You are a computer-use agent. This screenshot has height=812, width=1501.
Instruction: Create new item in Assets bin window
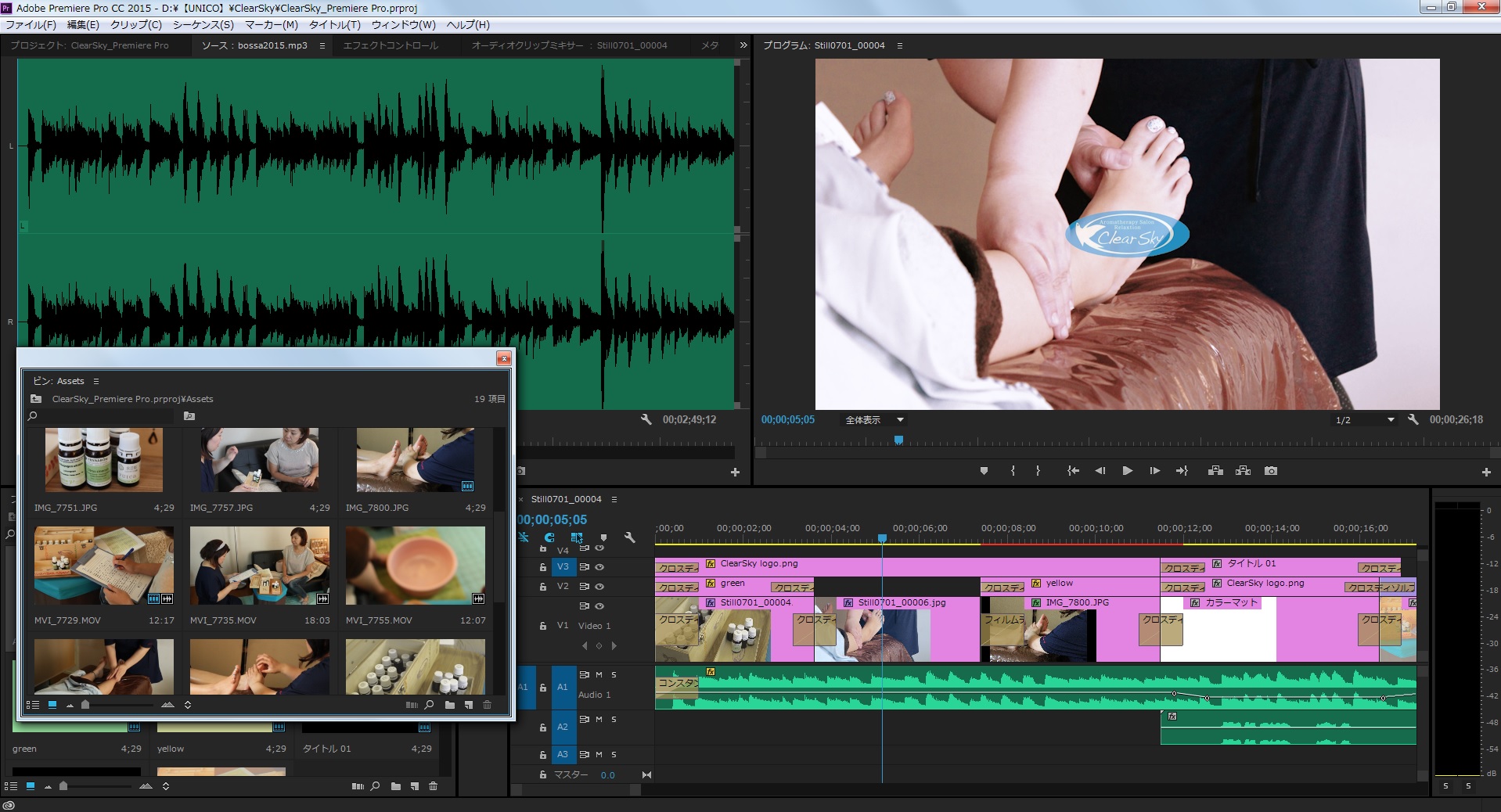pyautogui.click(x=468, y=705)
